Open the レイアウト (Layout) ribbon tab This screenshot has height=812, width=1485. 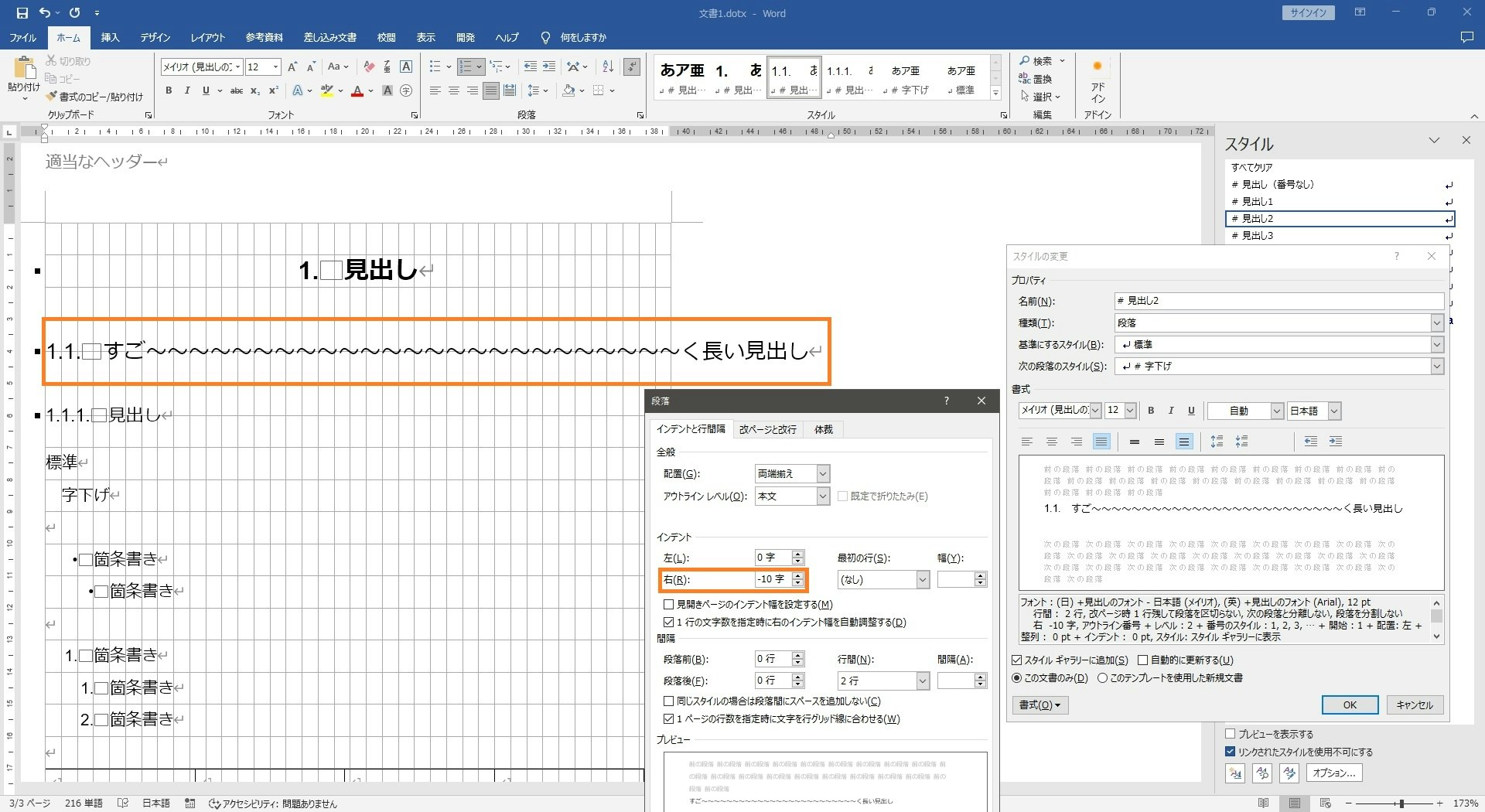[208, 37]
